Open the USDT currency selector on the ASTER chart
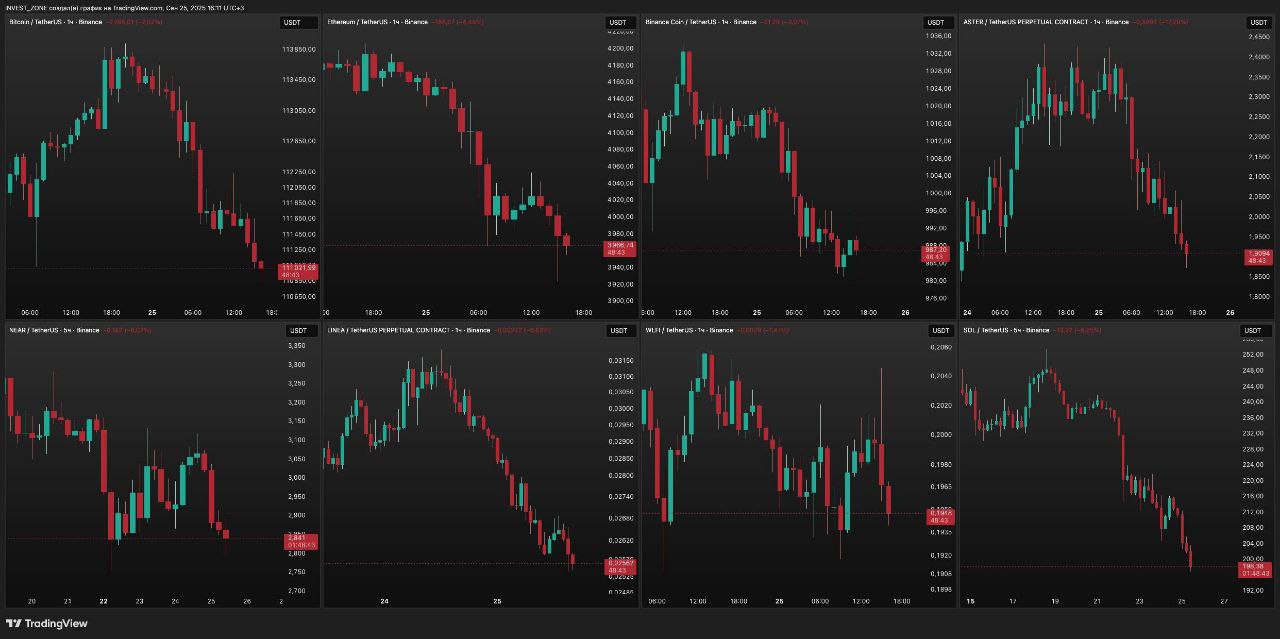Screen dimensions: 1280x639 pyautogui.click(x=1257, y=22)
